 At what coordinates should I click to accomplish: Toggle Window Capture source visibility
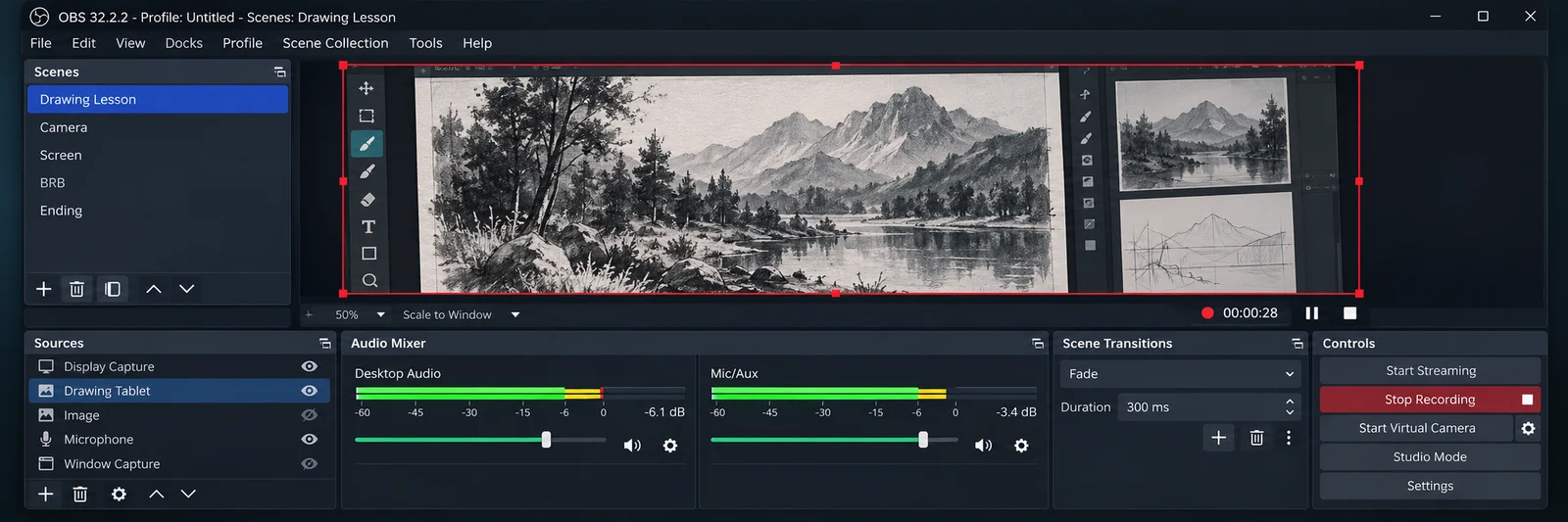[310, 464]
